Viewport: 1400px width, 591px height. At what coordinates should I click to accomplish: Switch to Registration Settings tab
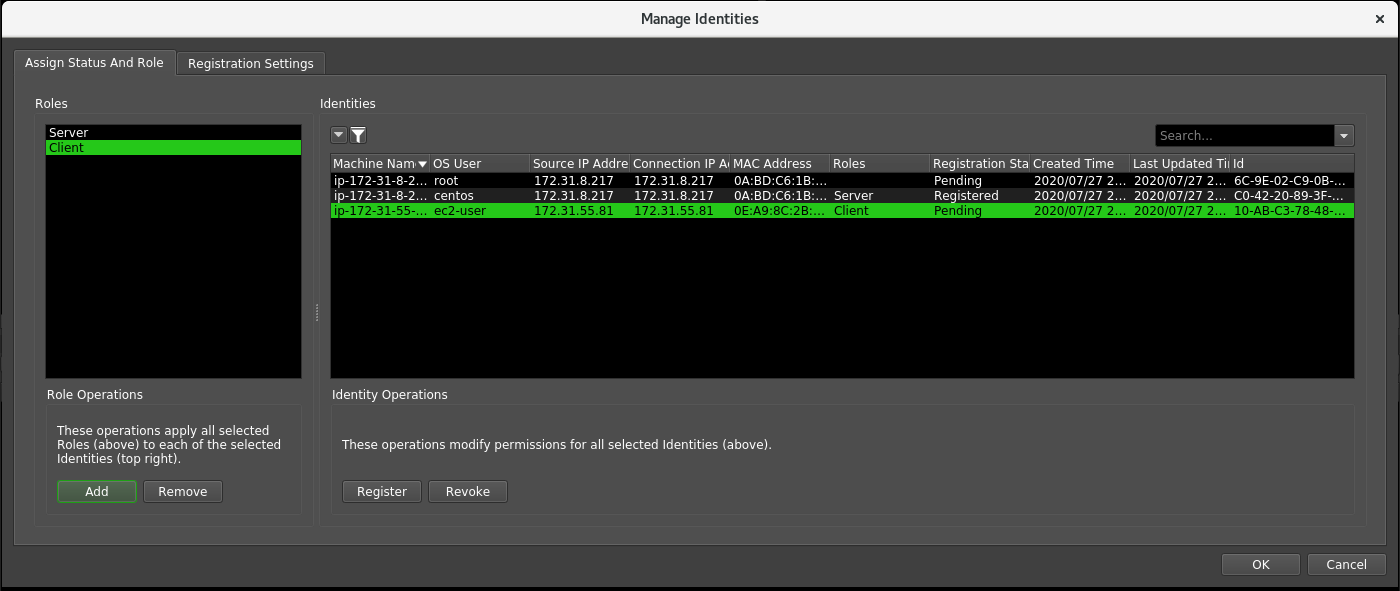250,63
